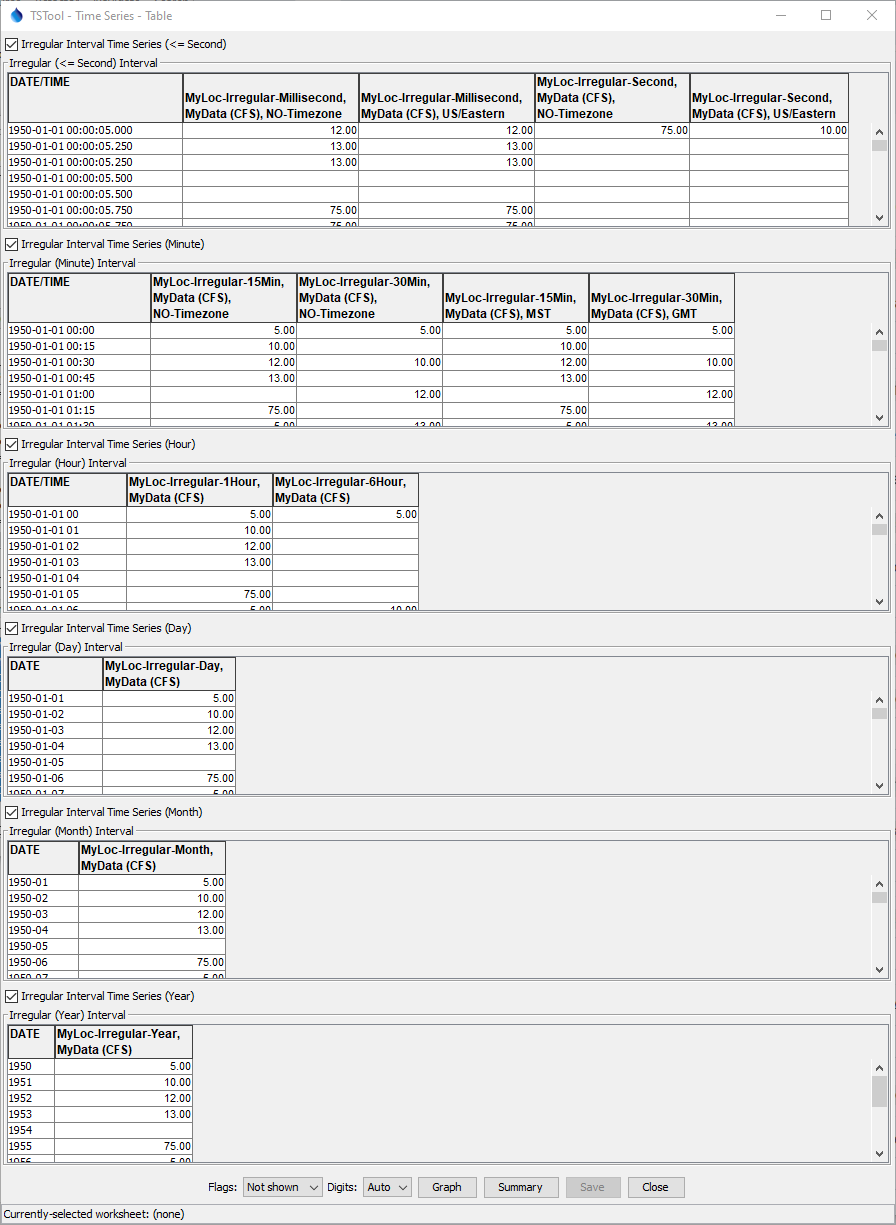
Task: Select the MyLoc-Irregular-Day column header
Action: 168,674
